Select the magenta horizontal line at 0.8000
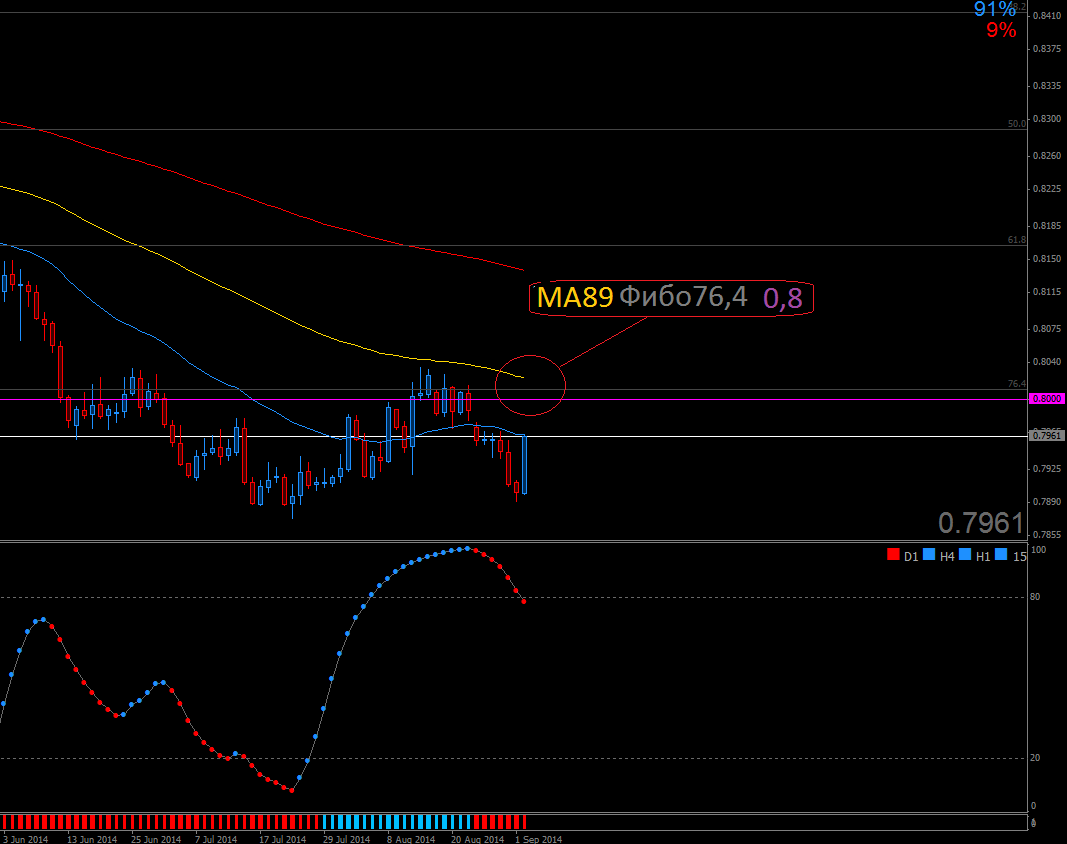 (513, 399)
